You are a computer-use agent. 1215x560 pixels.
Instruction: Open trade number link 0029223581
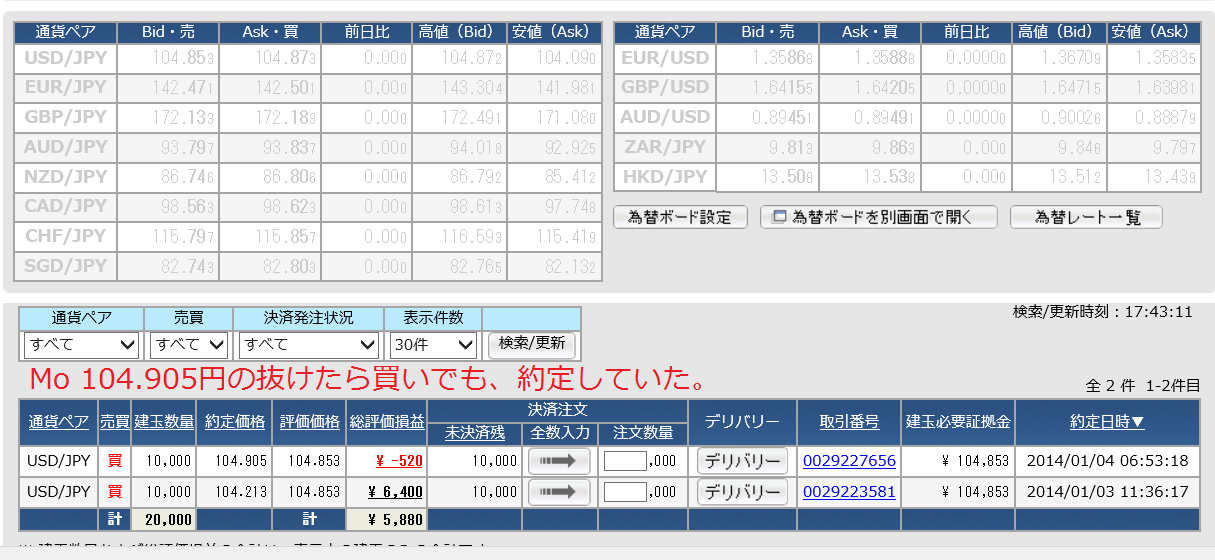click(849, 492)
